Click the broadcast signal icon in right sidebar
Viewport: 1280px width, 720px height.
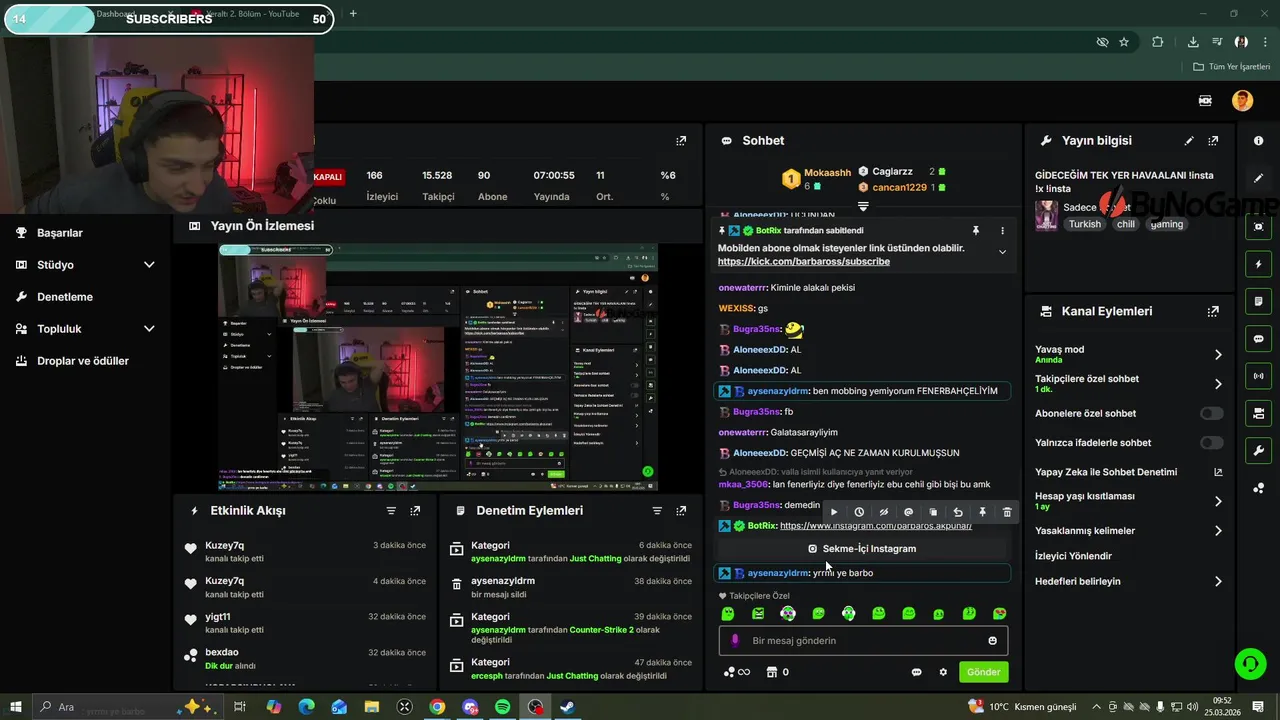[1258, 376]
